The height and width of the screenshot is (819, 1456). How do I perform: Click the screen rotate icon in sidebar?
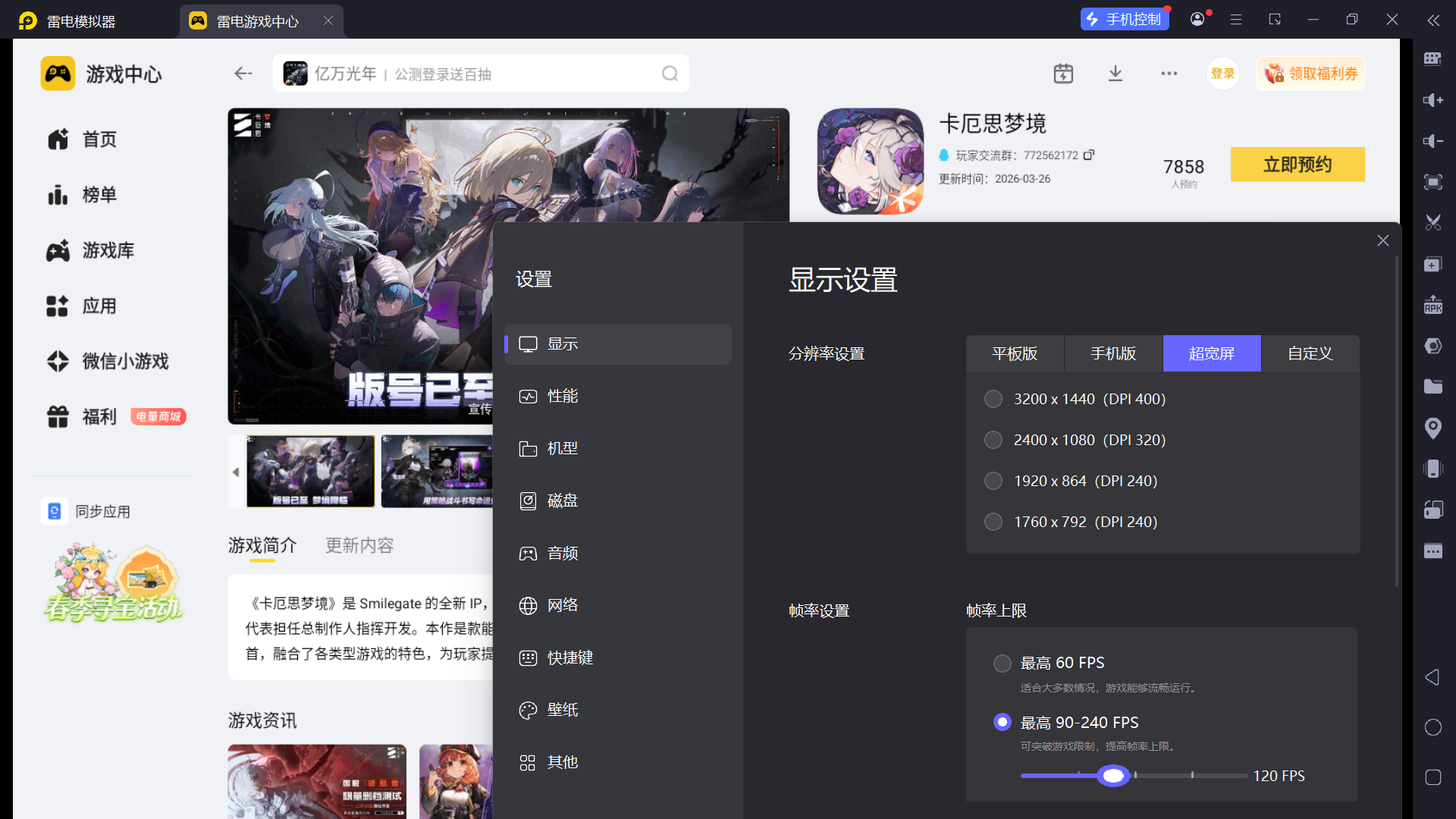pyautogui.click(x=1433, y=510)
